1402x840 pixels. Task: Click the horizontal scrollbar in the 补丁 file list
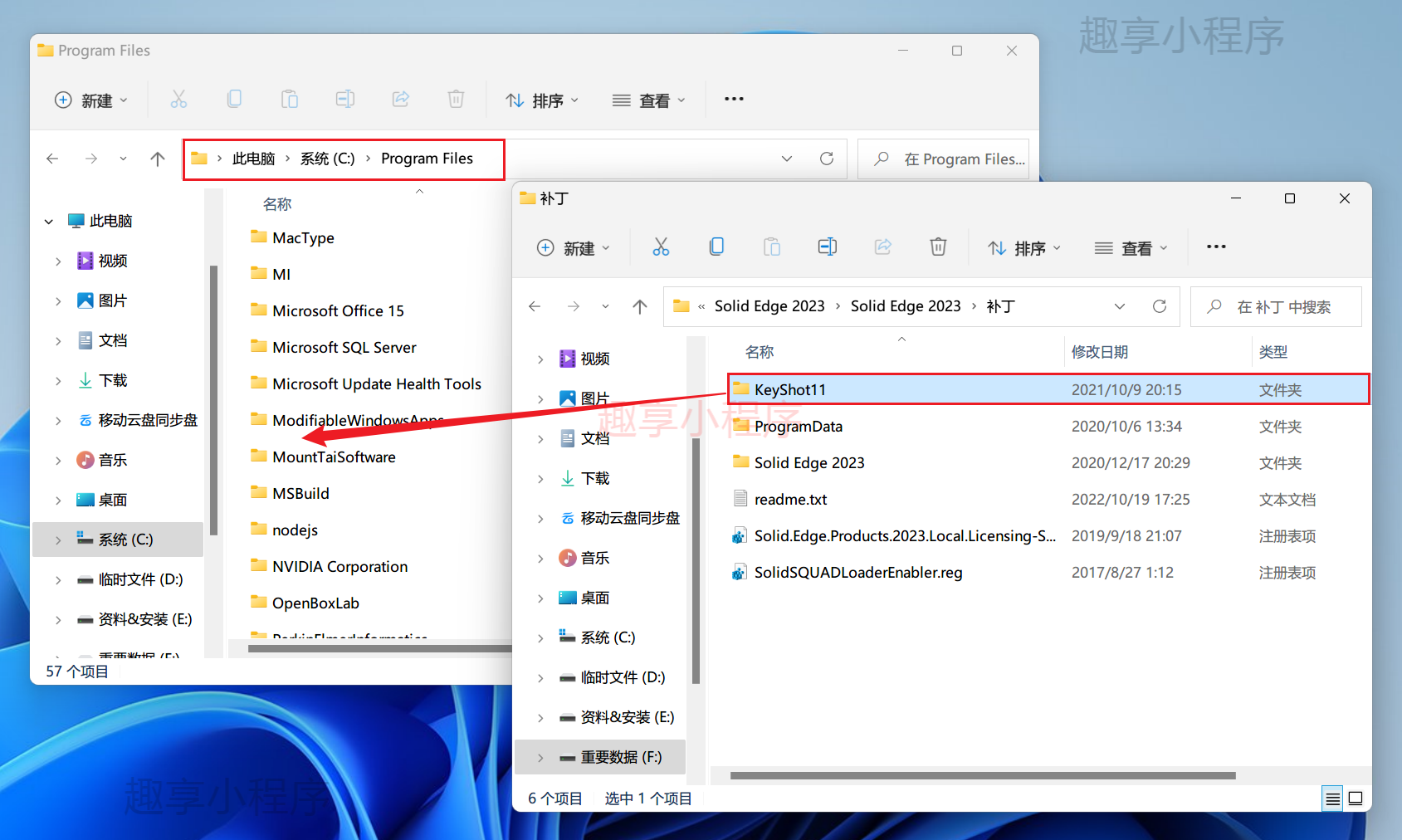point(983,776)
